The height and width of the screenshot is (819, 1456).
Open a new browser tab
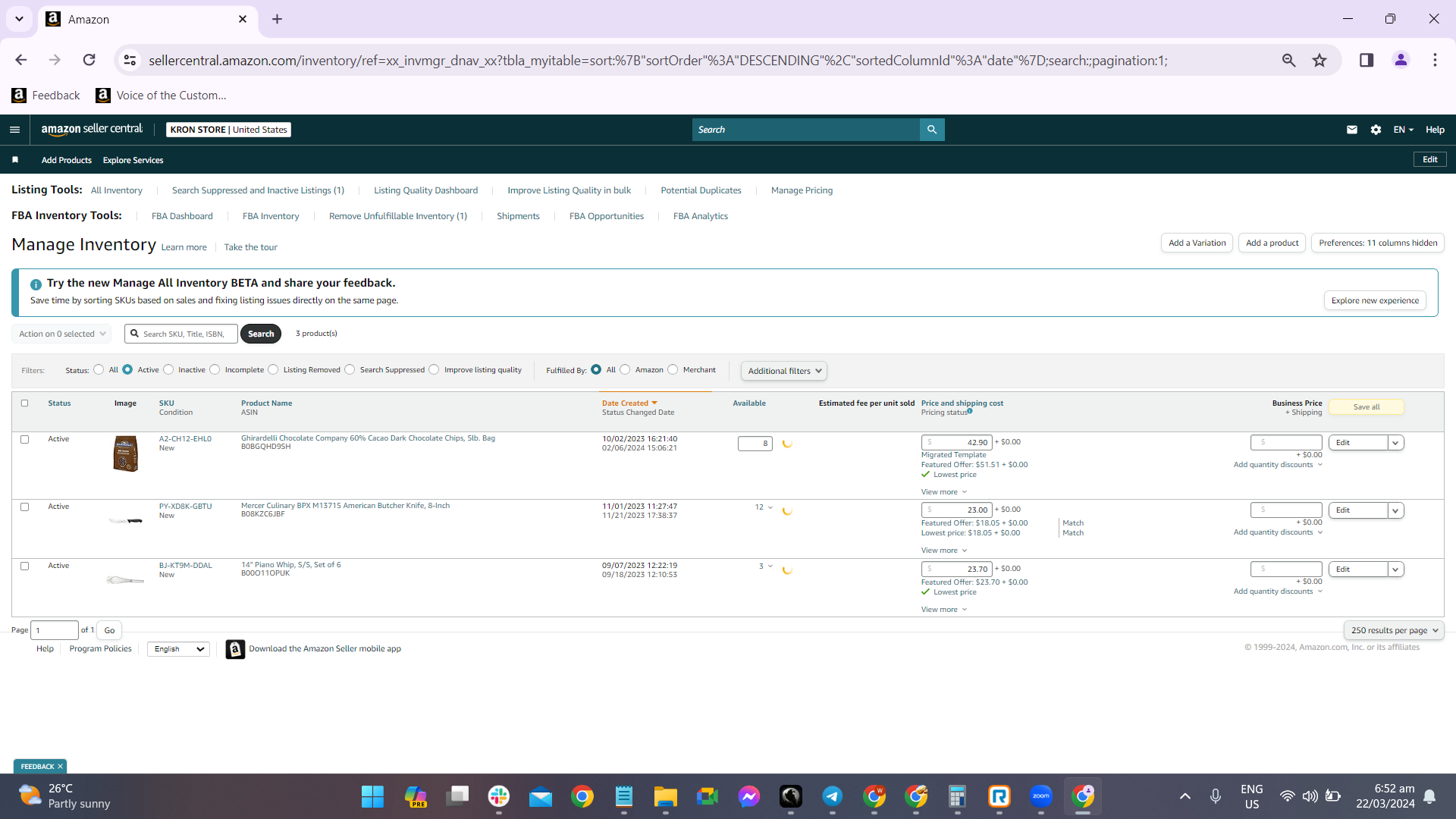click(x=278, y=19)
